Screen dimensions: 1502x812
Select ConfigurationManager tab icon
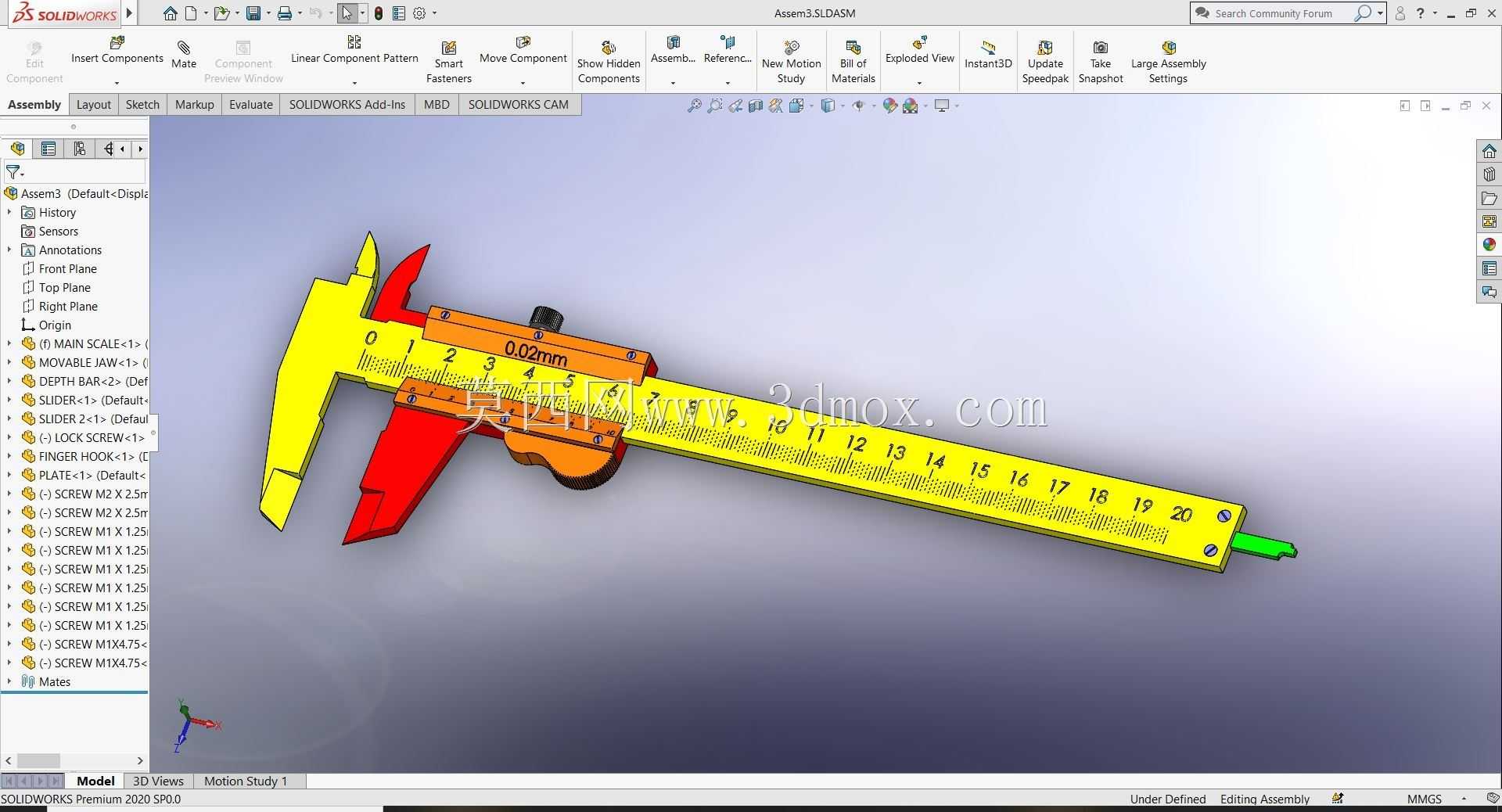coord(79,149)
